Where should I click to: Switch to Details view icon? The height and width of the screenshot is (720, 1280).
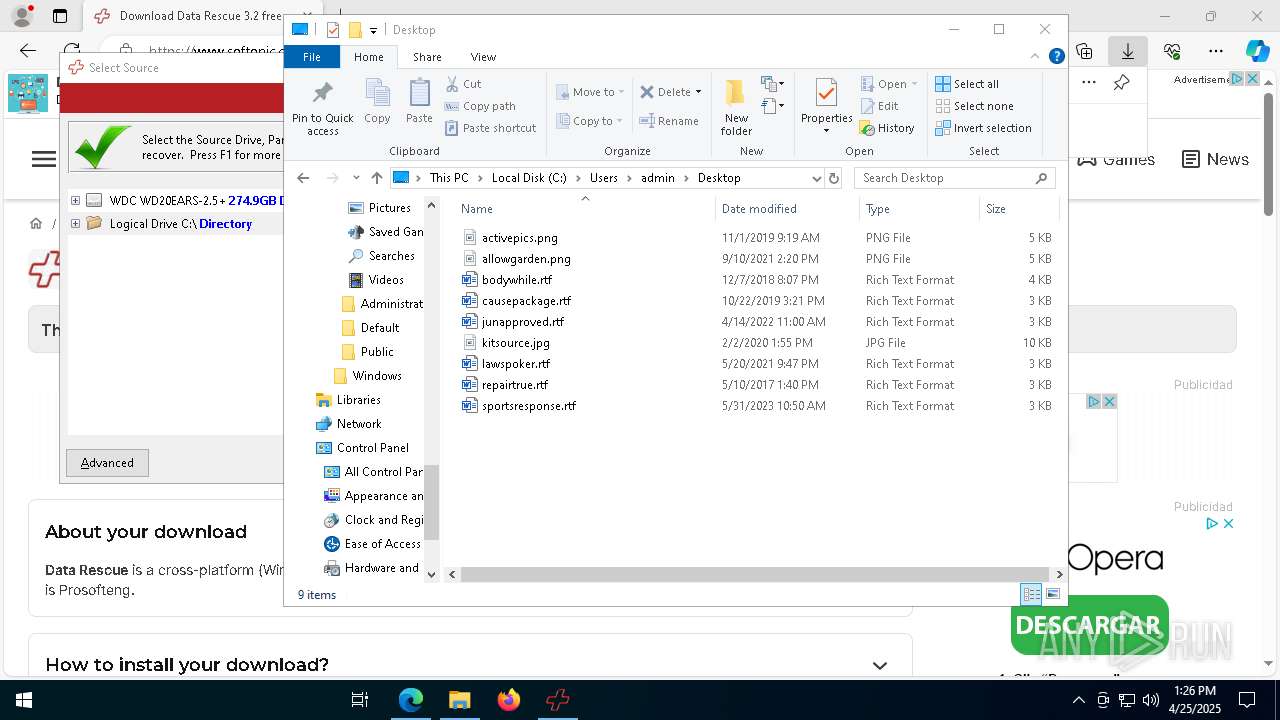(1031, 594)
